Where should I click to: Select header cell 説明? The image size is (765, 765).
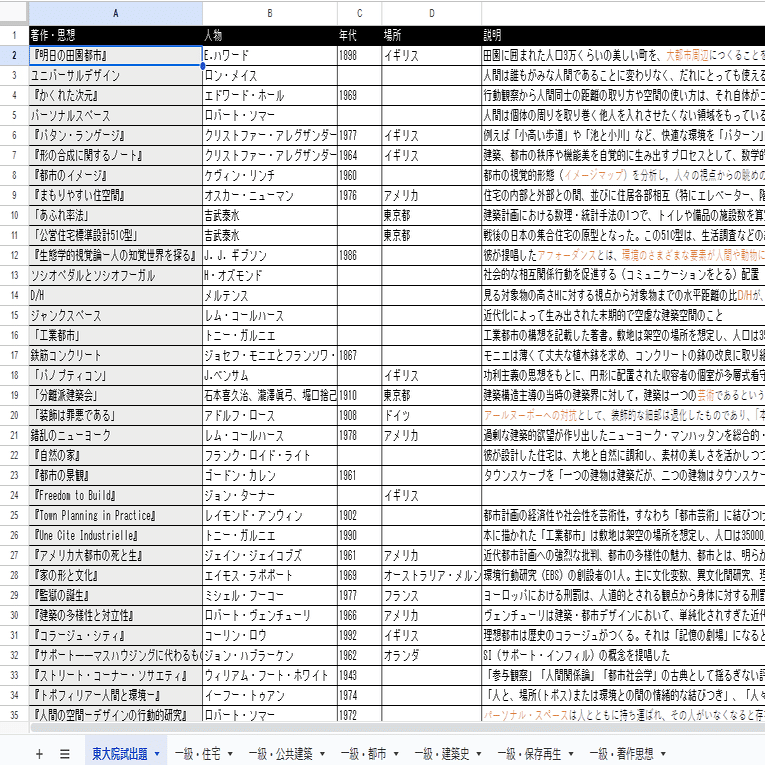(x=624, y=35)
